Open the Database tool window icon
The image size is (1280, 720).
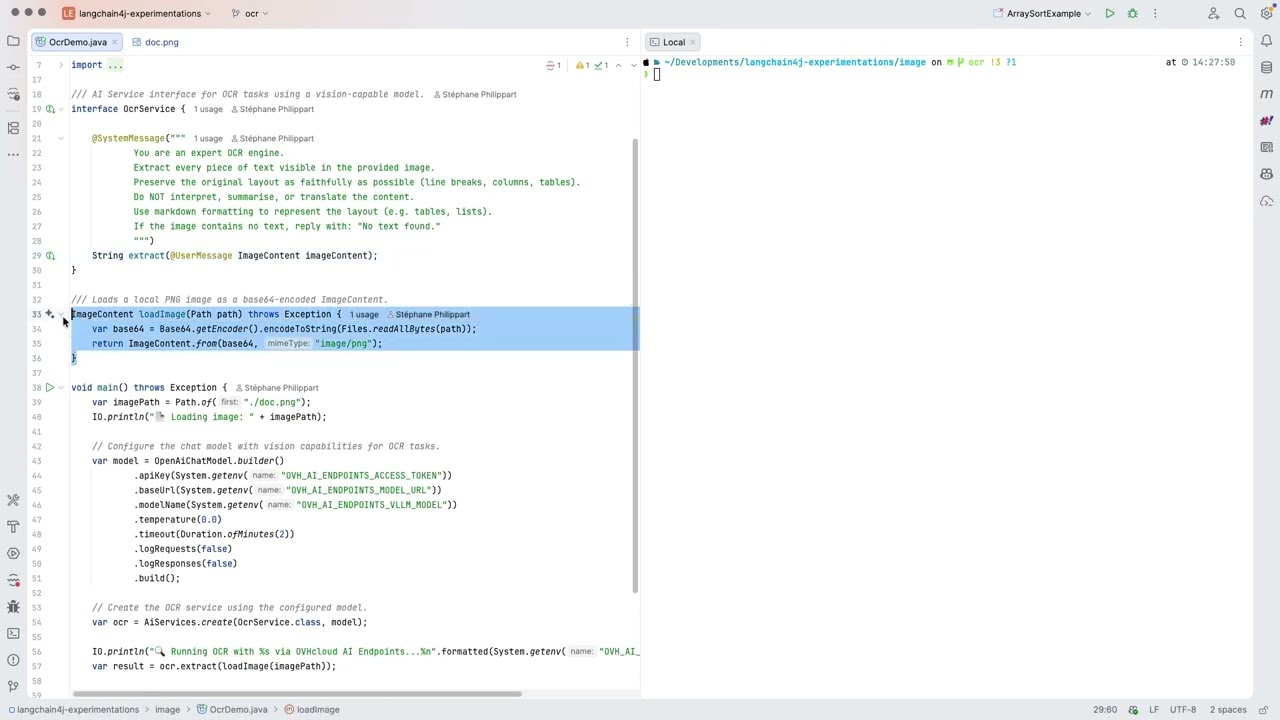pos(1267,67)
